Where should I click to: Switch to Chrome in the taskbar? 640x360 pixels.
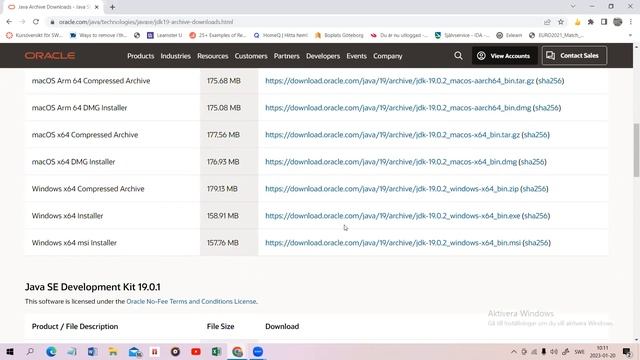tap(237, 351)
